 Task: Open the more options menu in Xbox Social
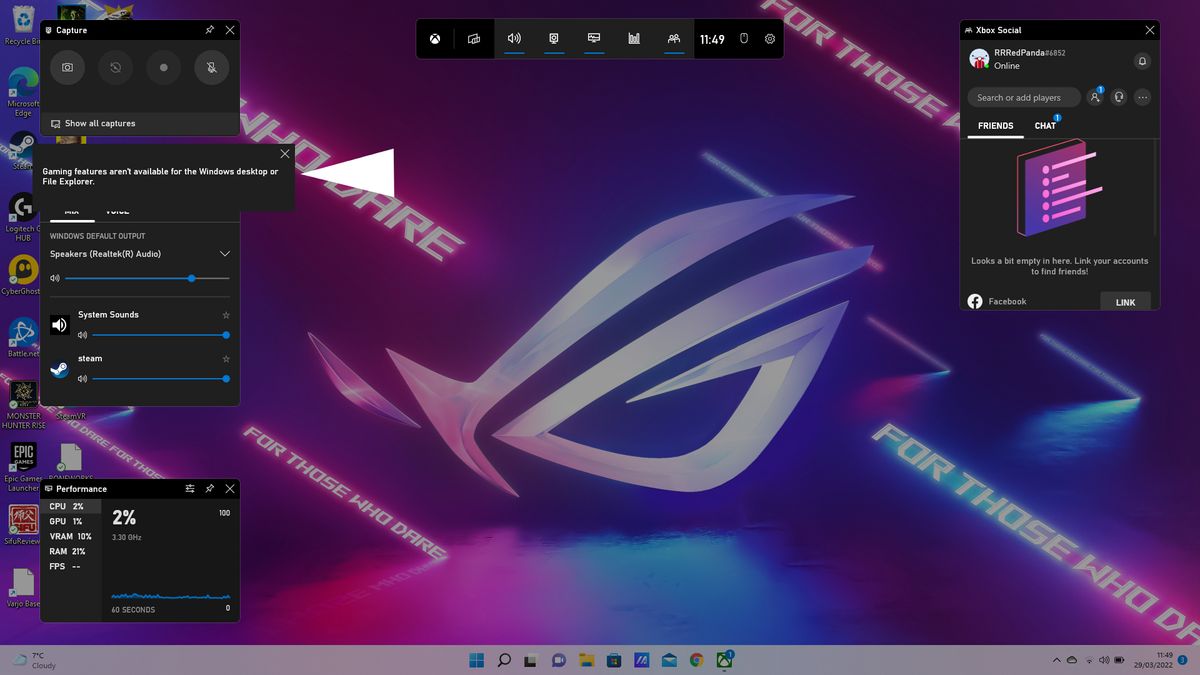click(1142, 97)
